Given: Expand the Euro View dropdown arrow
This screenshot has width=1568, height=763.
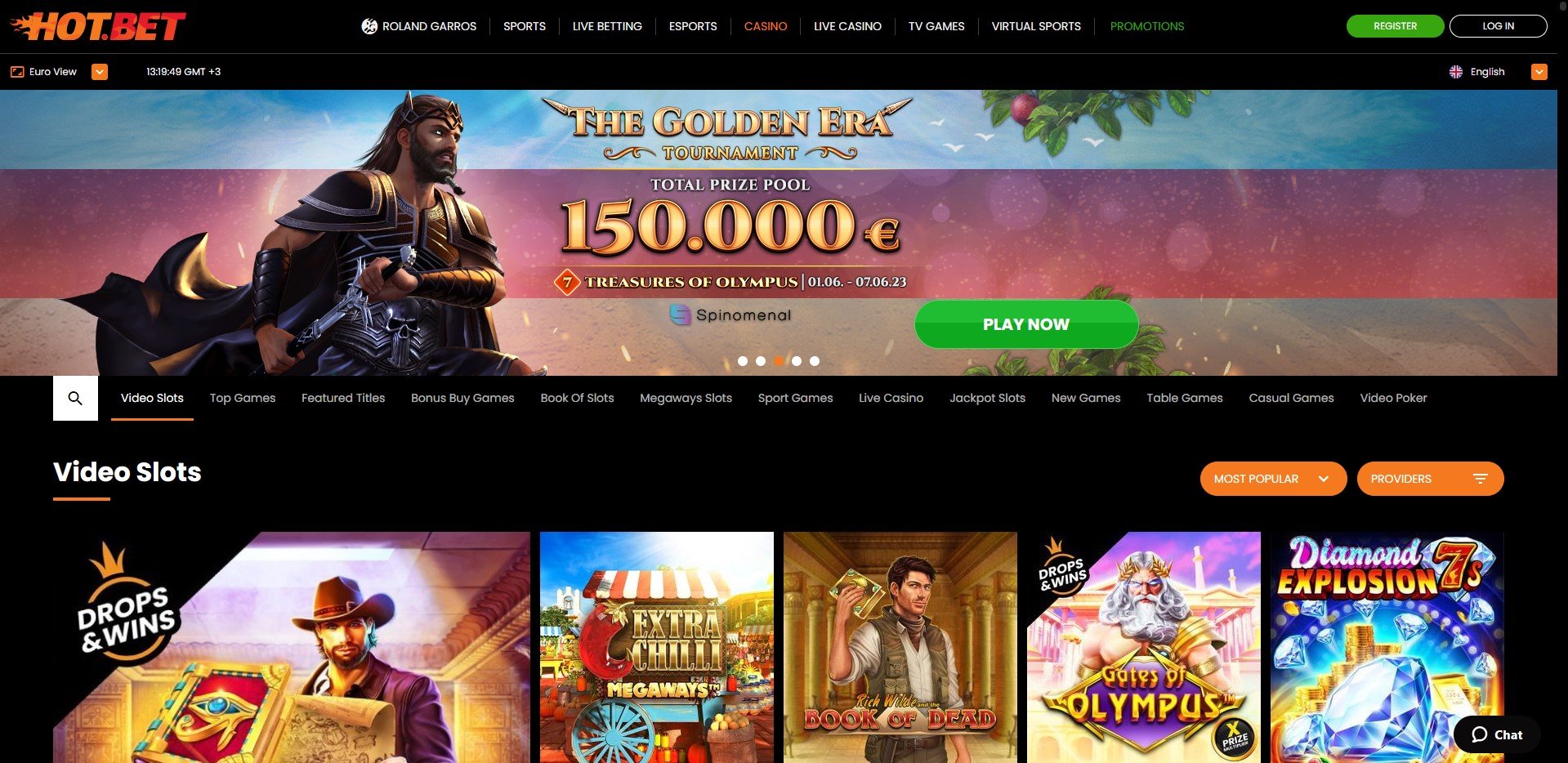Looking at the screenshot, I should (x=100, y=72).
